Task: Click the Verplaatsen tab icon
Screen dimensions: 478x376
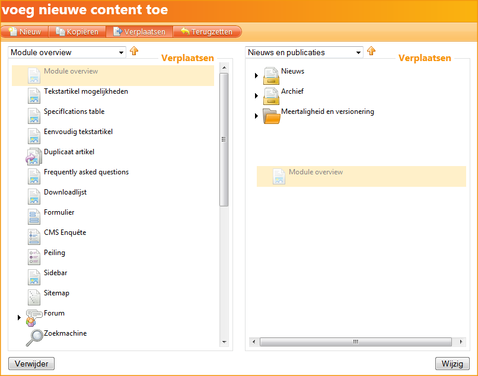Action: coord(118,31)
